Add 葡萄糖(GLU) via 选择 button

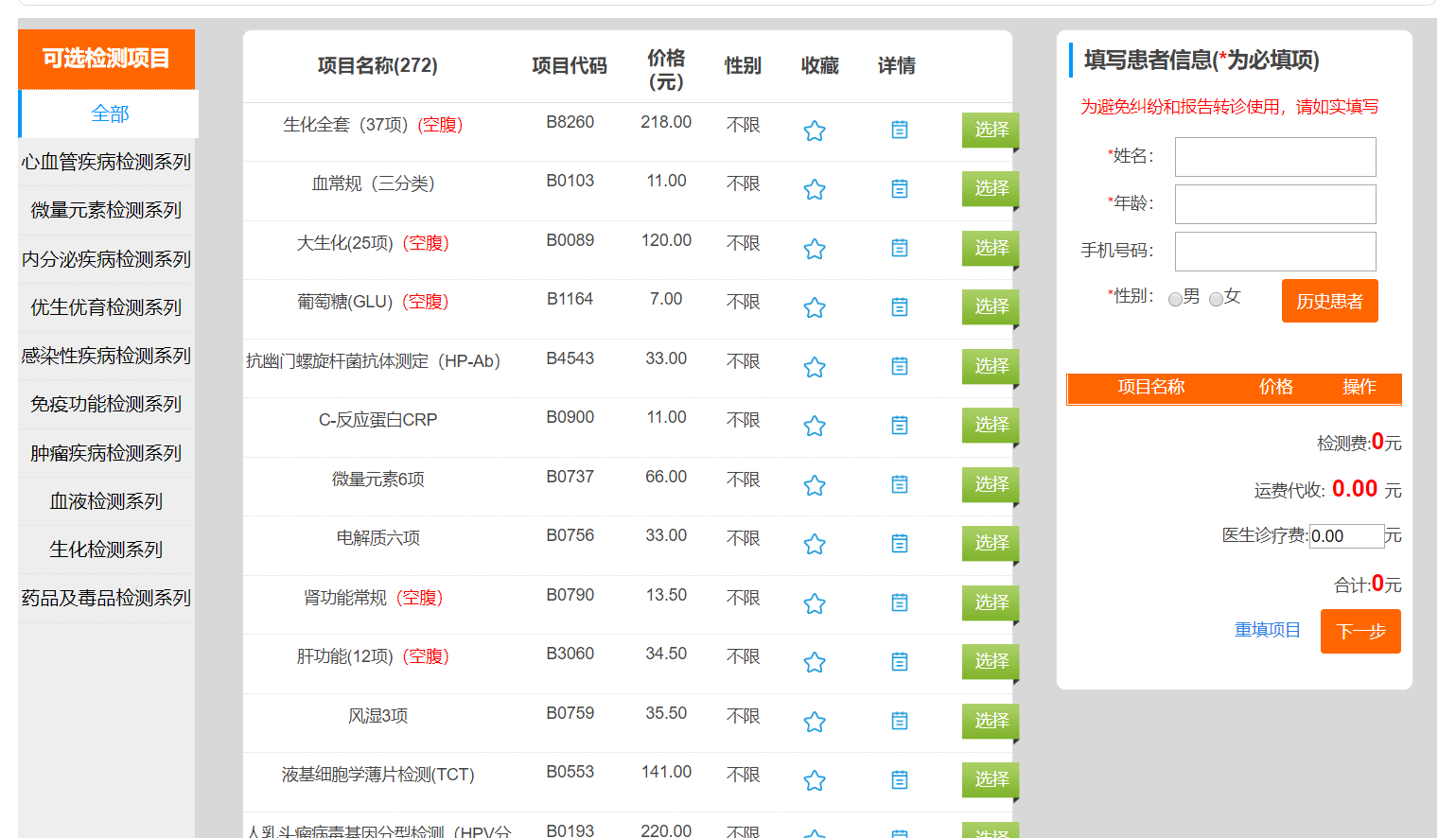(x=991, y=307)
